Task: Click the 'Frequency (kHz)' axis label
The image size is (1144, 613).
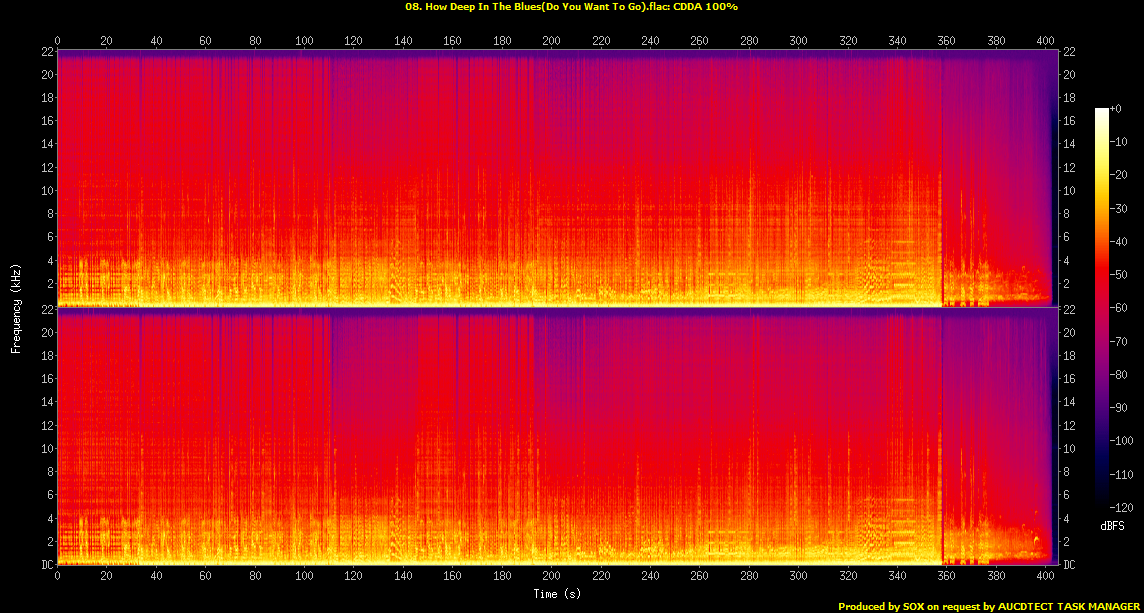Action: click(16, 307)
